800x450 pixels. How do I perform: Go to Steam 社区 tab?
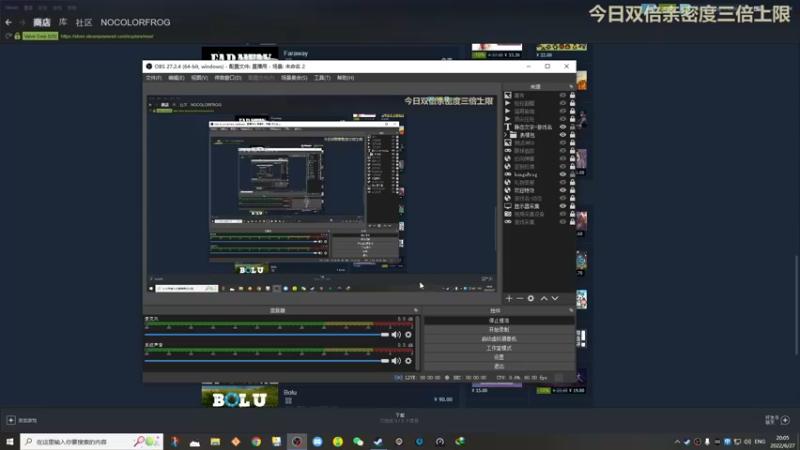[84, 22]
